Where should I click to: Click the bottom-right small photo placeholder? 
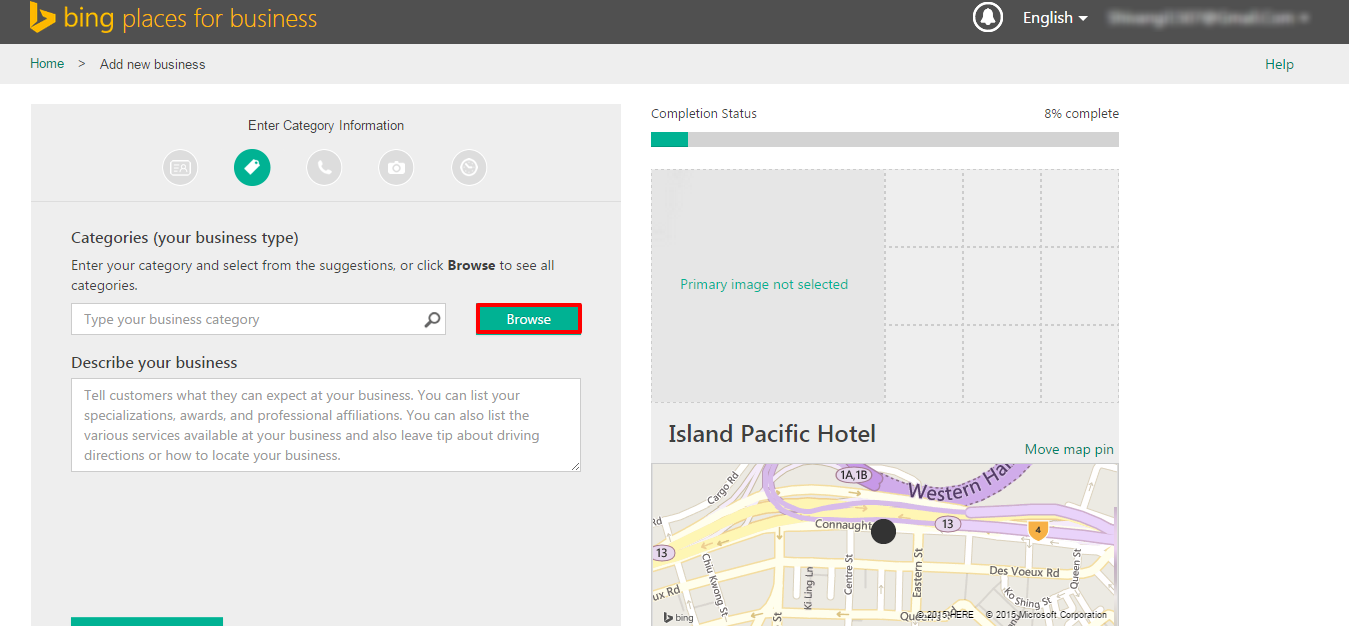[1080, 363]
